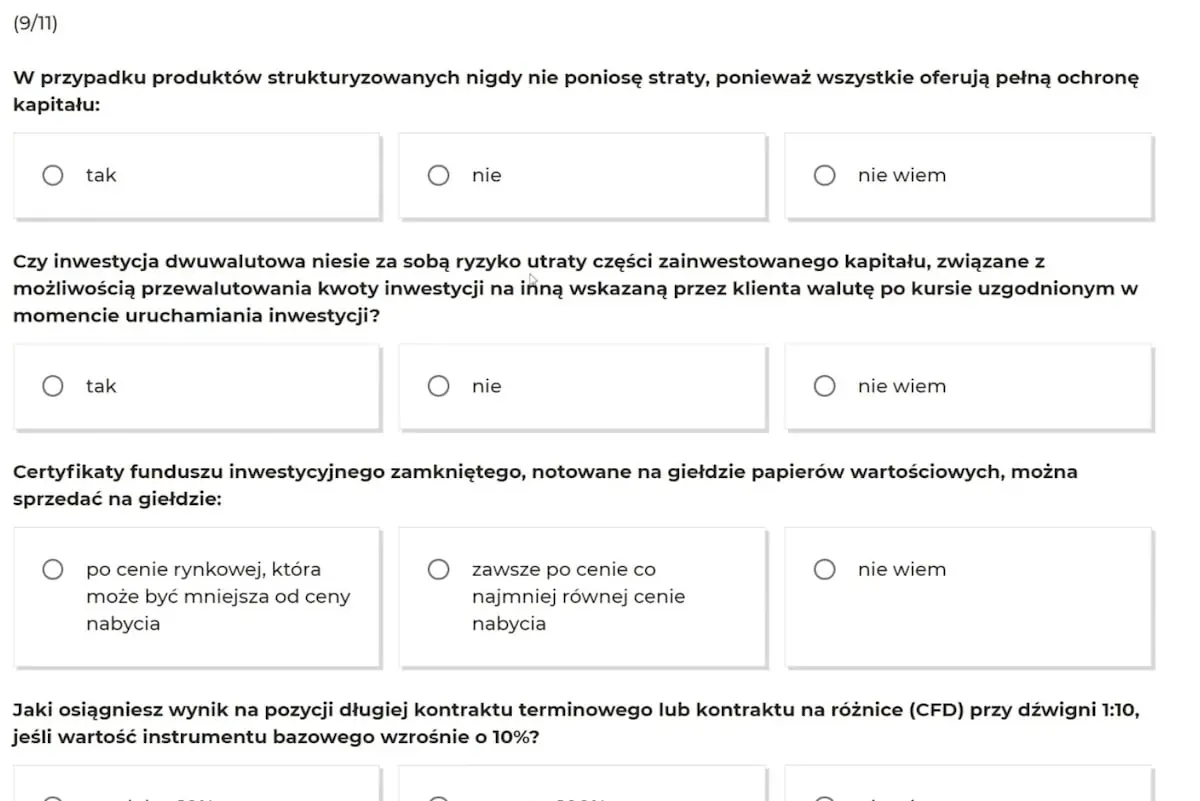This screenshot has width=1200, height=801.
Task: Click the 'tak' answer card in the first question
Action: click(x=195, y=175)
